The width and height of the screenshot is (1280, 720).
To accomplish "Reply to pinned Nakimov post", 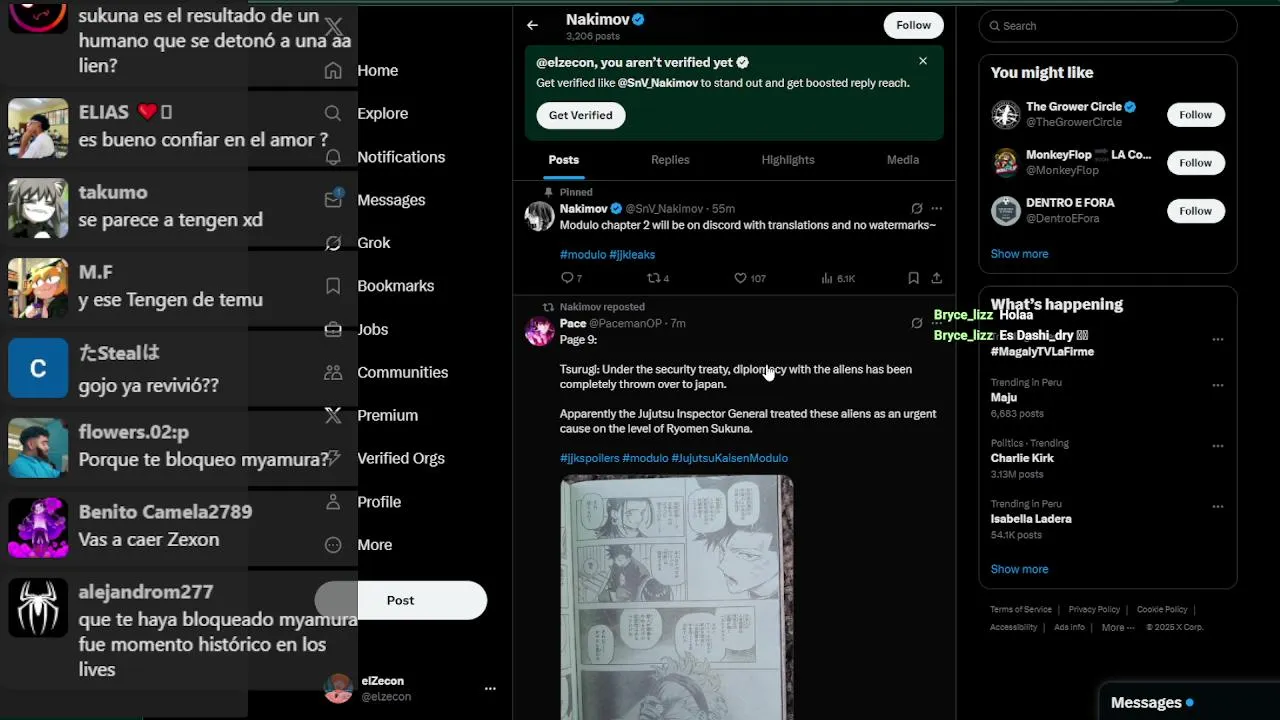I will (x=571, y=278).
